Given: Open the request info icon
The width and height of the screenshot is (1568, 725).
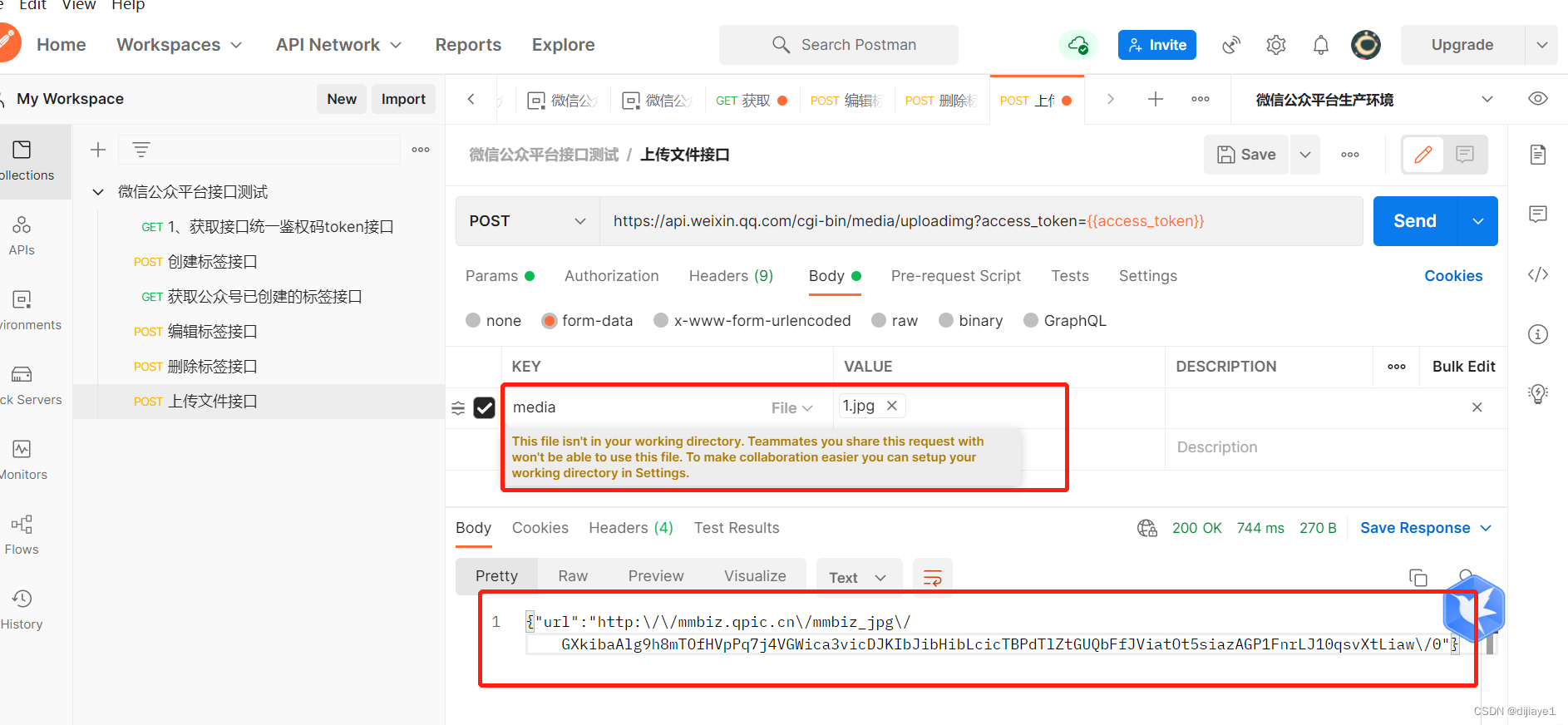Looking at the screenshot, I should click(x=1538, y=334).
